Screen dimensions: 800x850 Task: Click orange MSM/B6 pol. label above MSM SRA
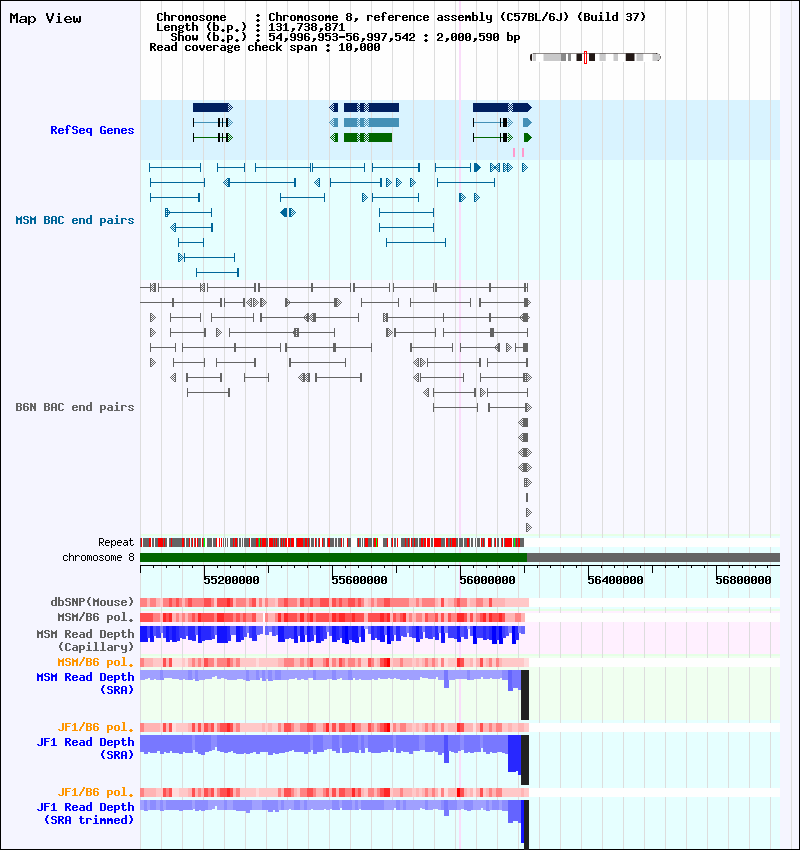(x=96, y=662)
